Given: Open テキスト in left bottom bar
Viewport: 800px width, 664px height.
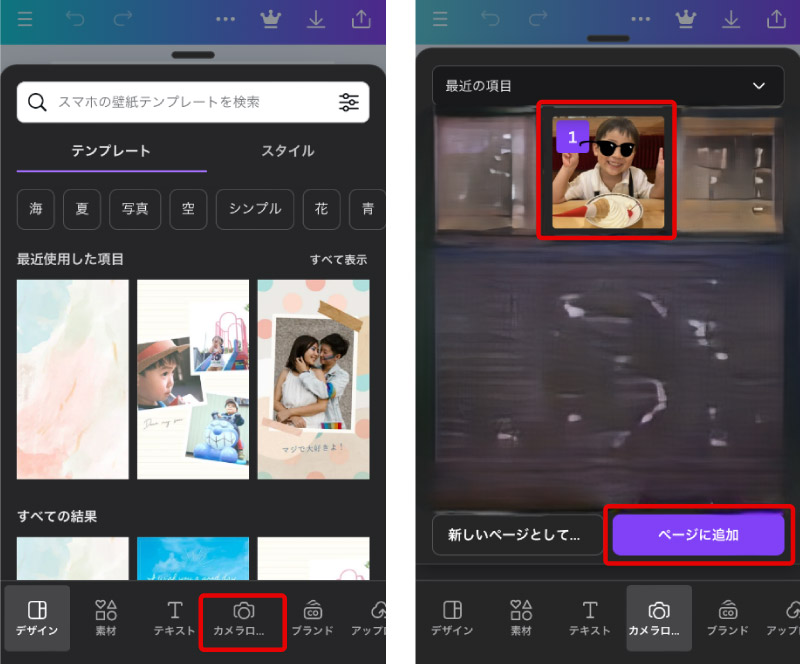Looking at the screenshot, I should (x=174, y=618).
